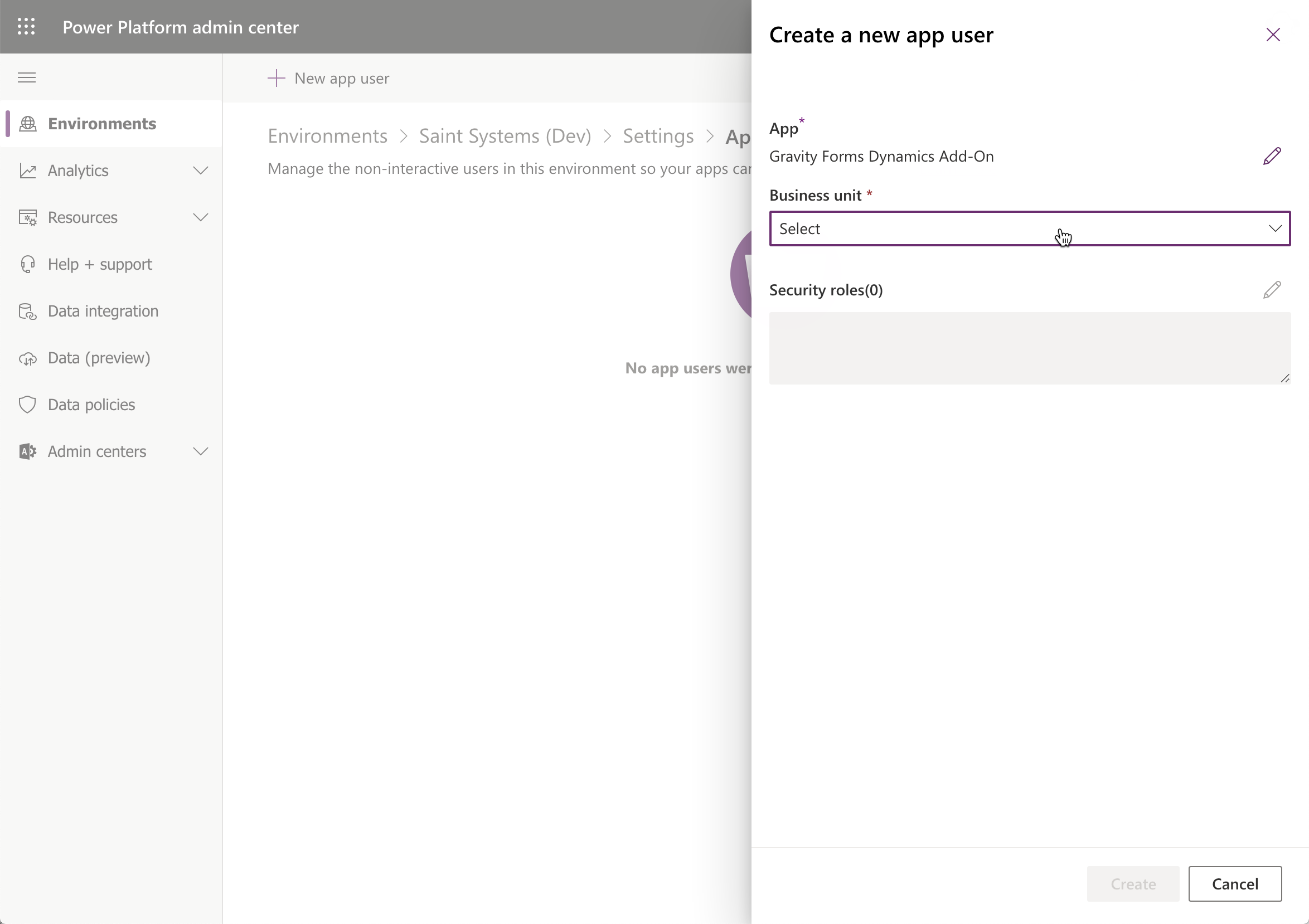1309x924 pixels.
Task: Click the Power Platform admin center title
Action: click(181, 27)
